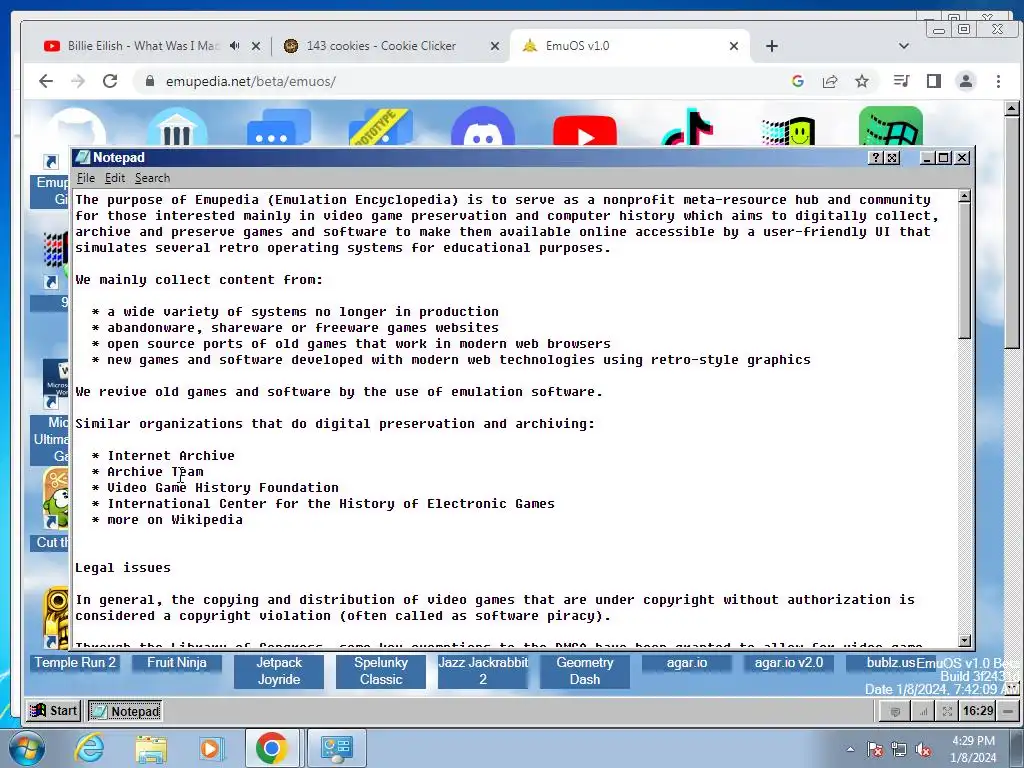Open the YouTube desktop icon
The width and height of the screenshot is (1024, 768).
(584, 130)
